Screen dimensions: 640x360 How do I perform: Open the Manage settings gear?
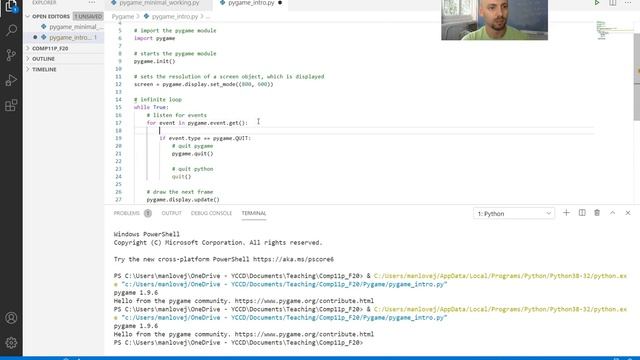point(11,342)
